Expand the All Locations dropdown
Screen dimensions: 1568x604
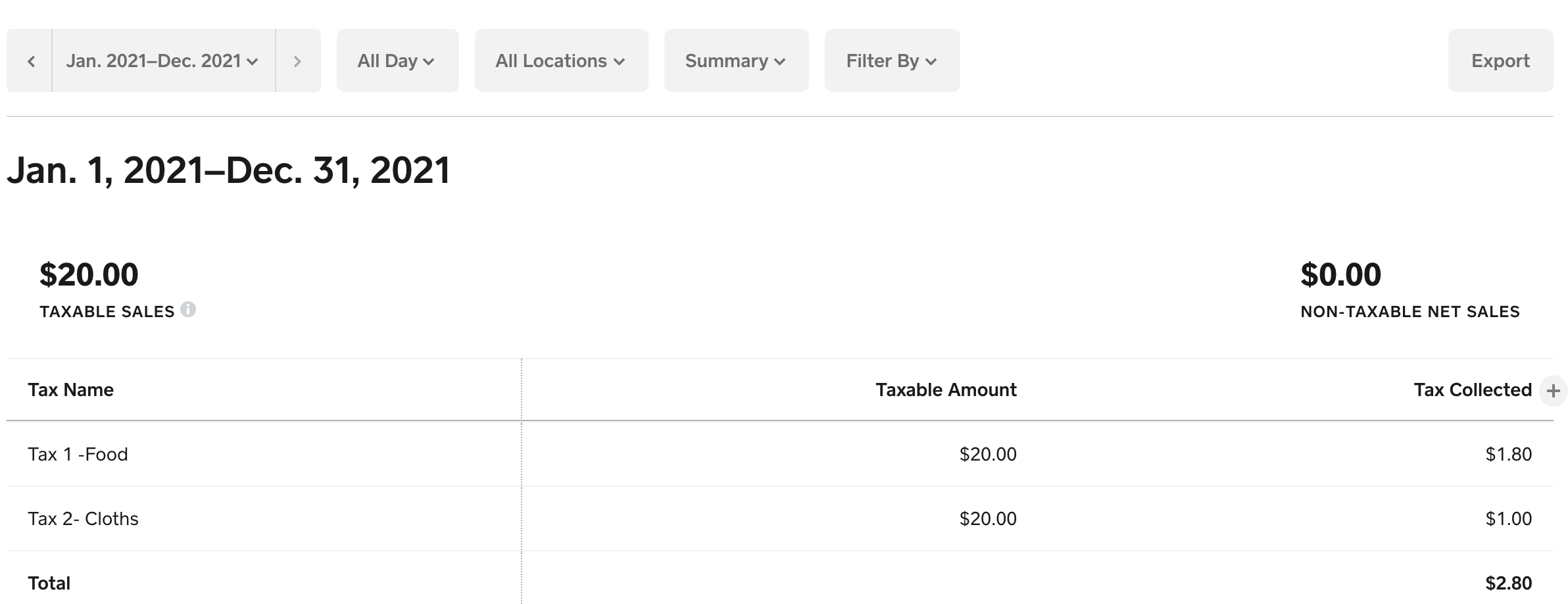(560, 61)
